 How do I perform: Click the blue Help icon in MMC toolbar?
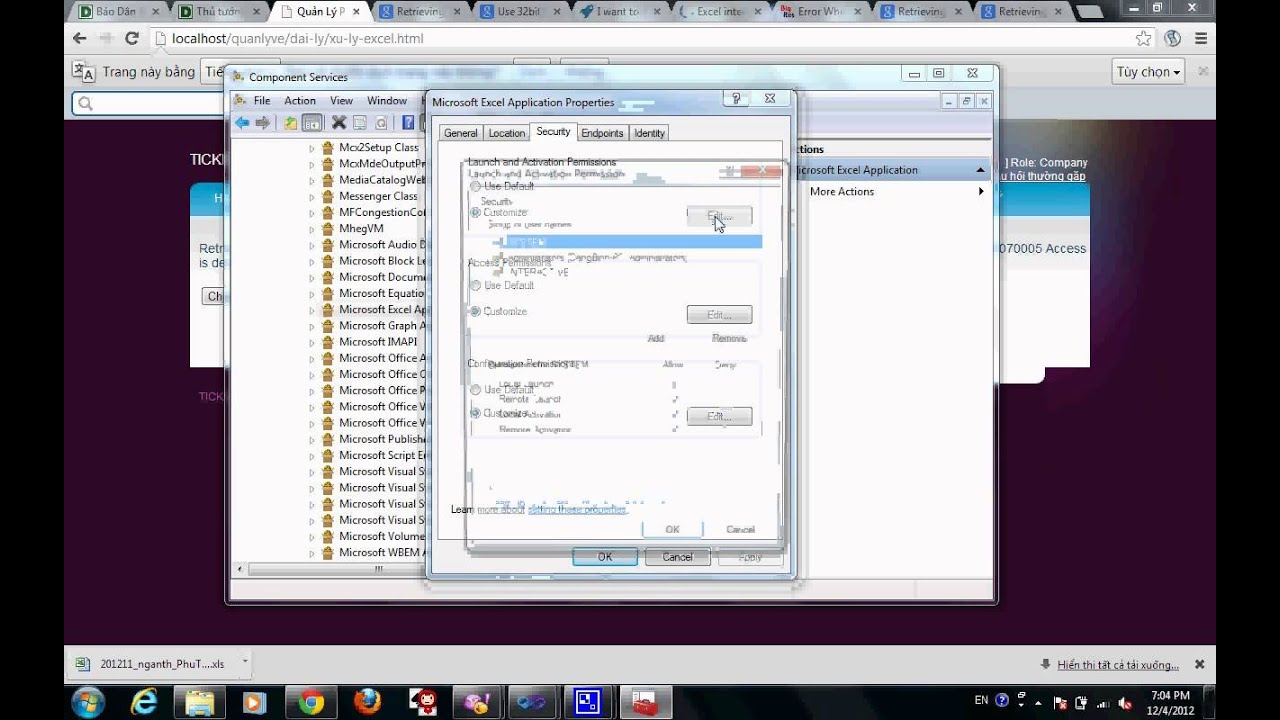pyautogui.click(x=408, y=123)
